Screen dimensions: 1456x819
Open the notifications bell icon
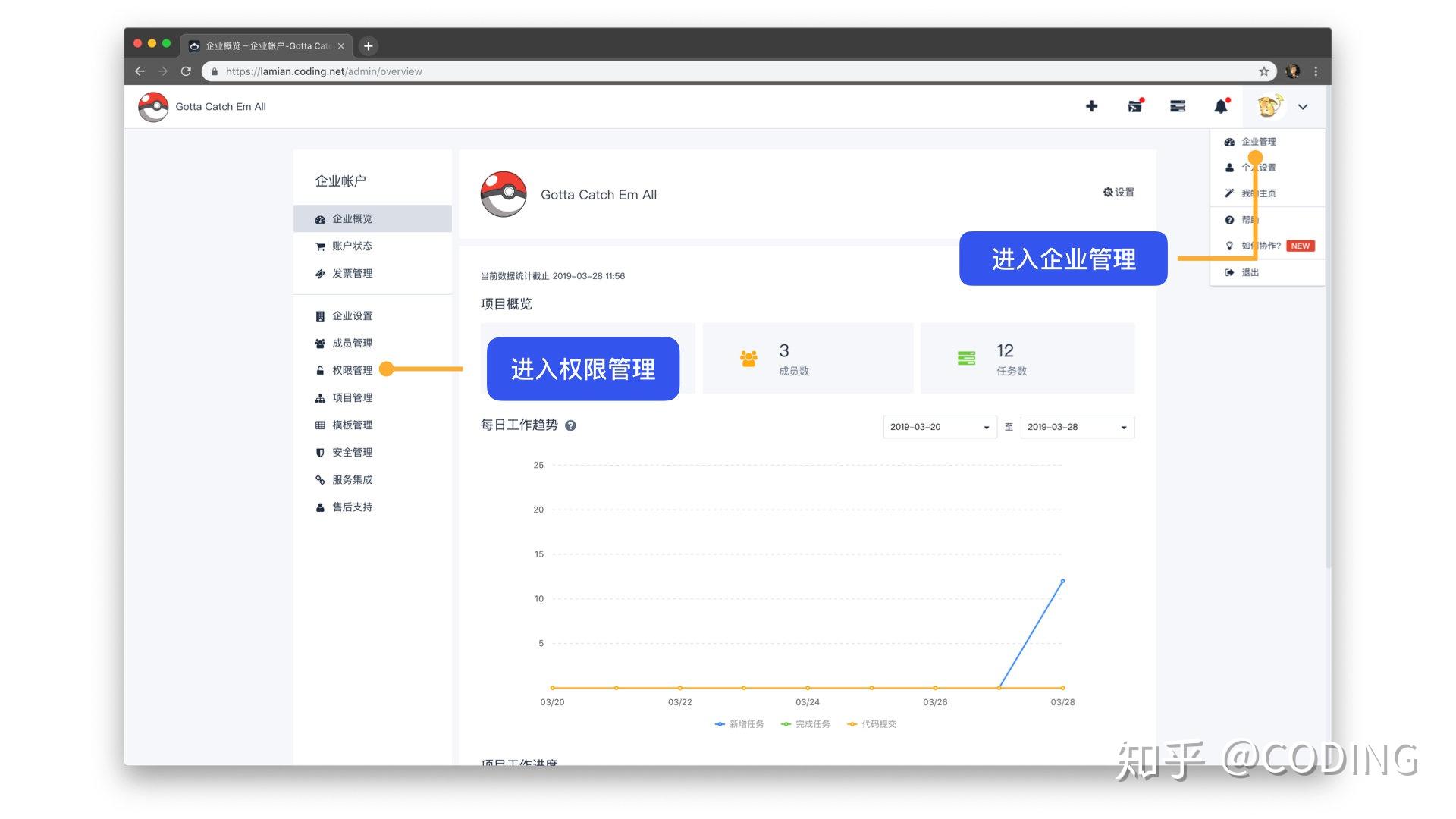pos(1221,106)
